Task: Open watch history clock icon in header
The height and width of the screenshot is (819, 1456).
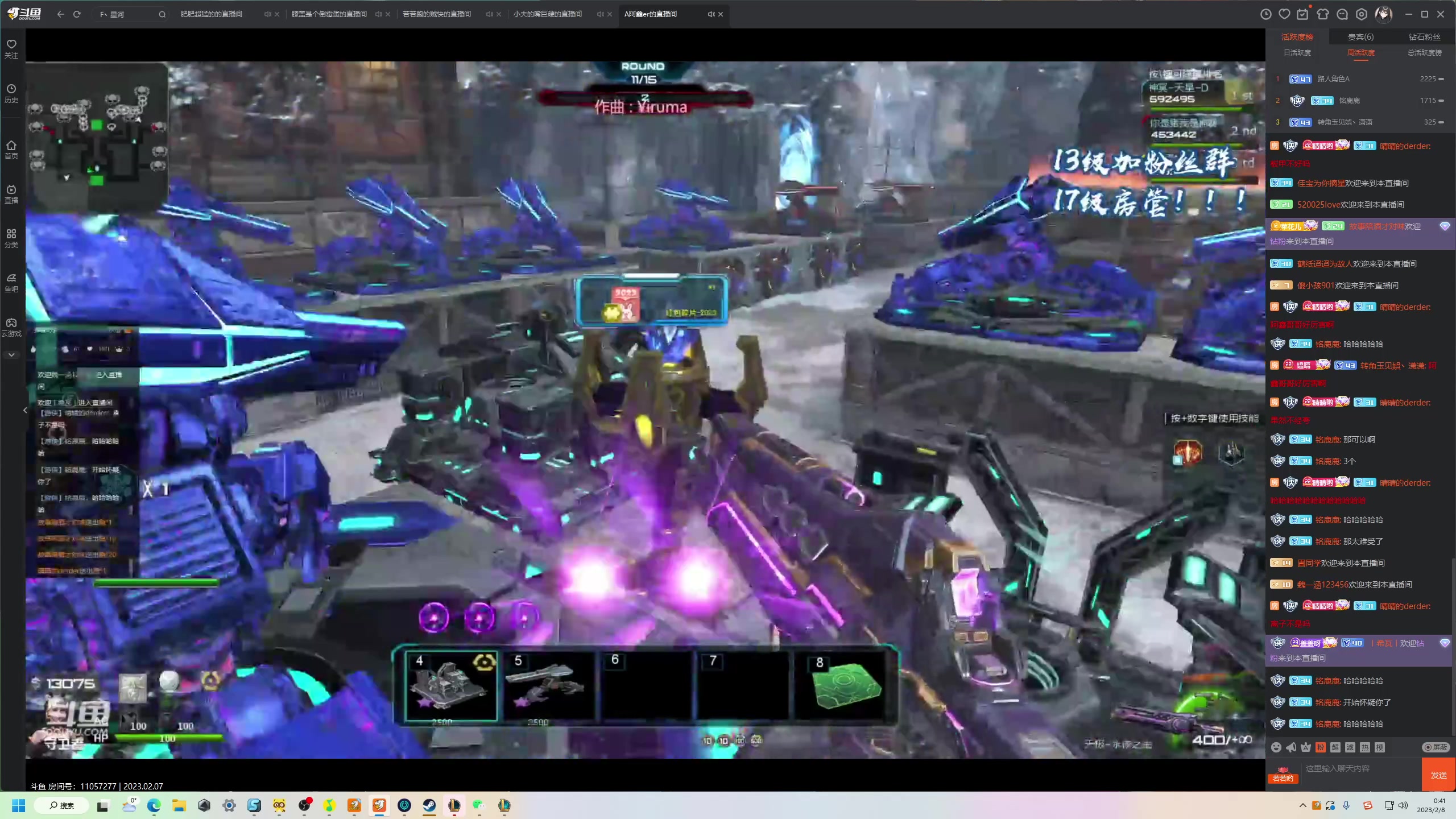Action: tap(1265, 14)
